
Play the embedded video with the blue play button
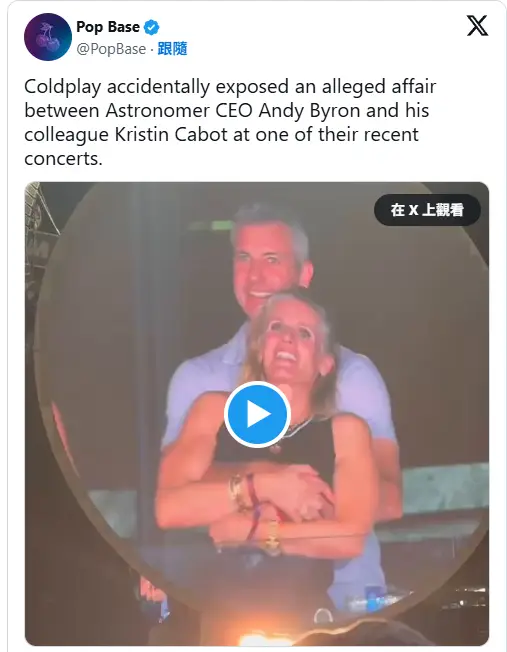tap(257, 414)
